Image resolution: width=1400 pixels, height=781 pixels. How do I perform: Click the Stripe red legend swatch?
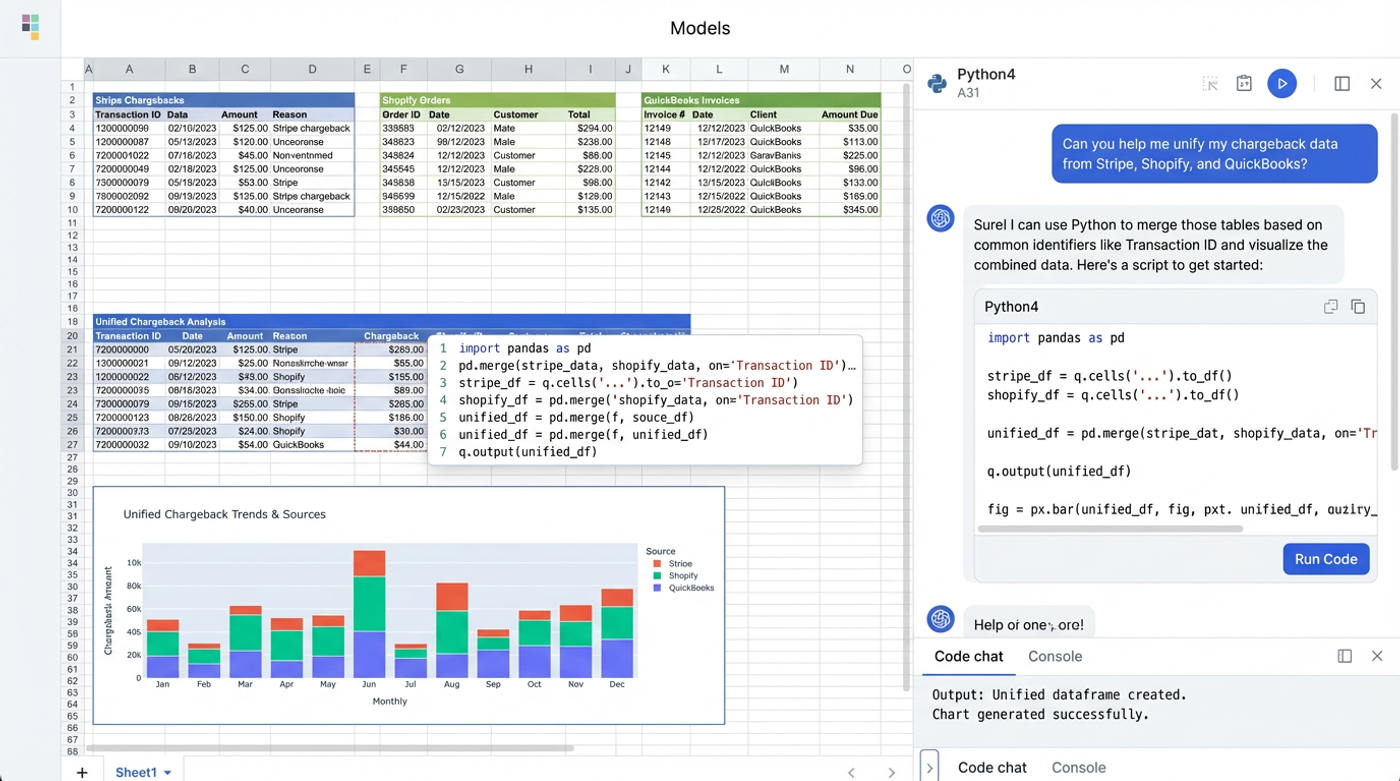click(657, 564)
